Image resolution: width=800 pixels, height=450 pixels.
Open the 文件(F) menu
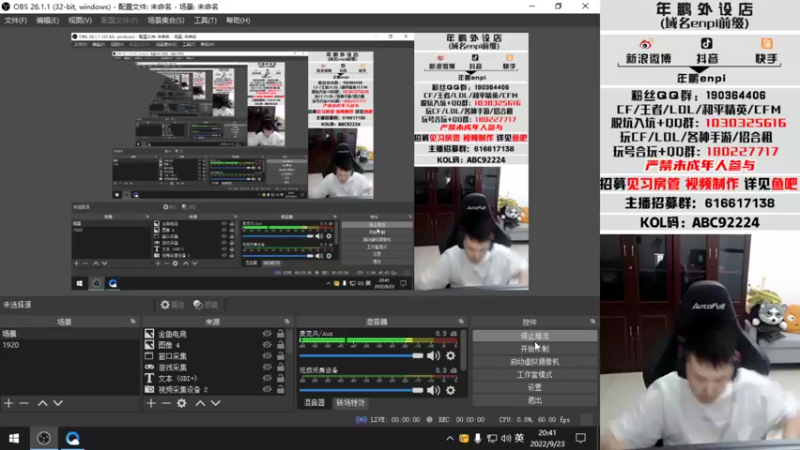point(16,20)
